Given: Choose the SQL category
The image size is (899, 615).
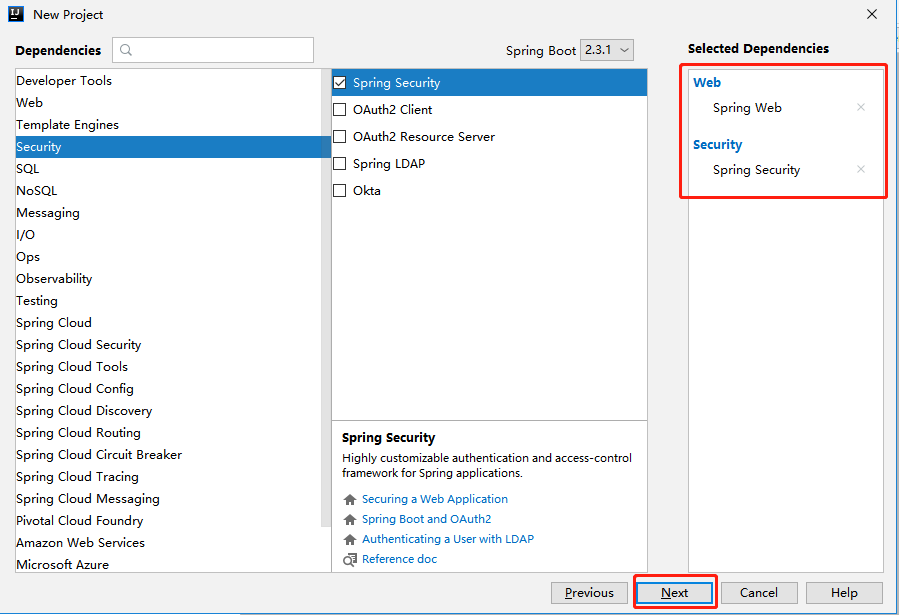Looking at the screenshot, I should point(168,169).
